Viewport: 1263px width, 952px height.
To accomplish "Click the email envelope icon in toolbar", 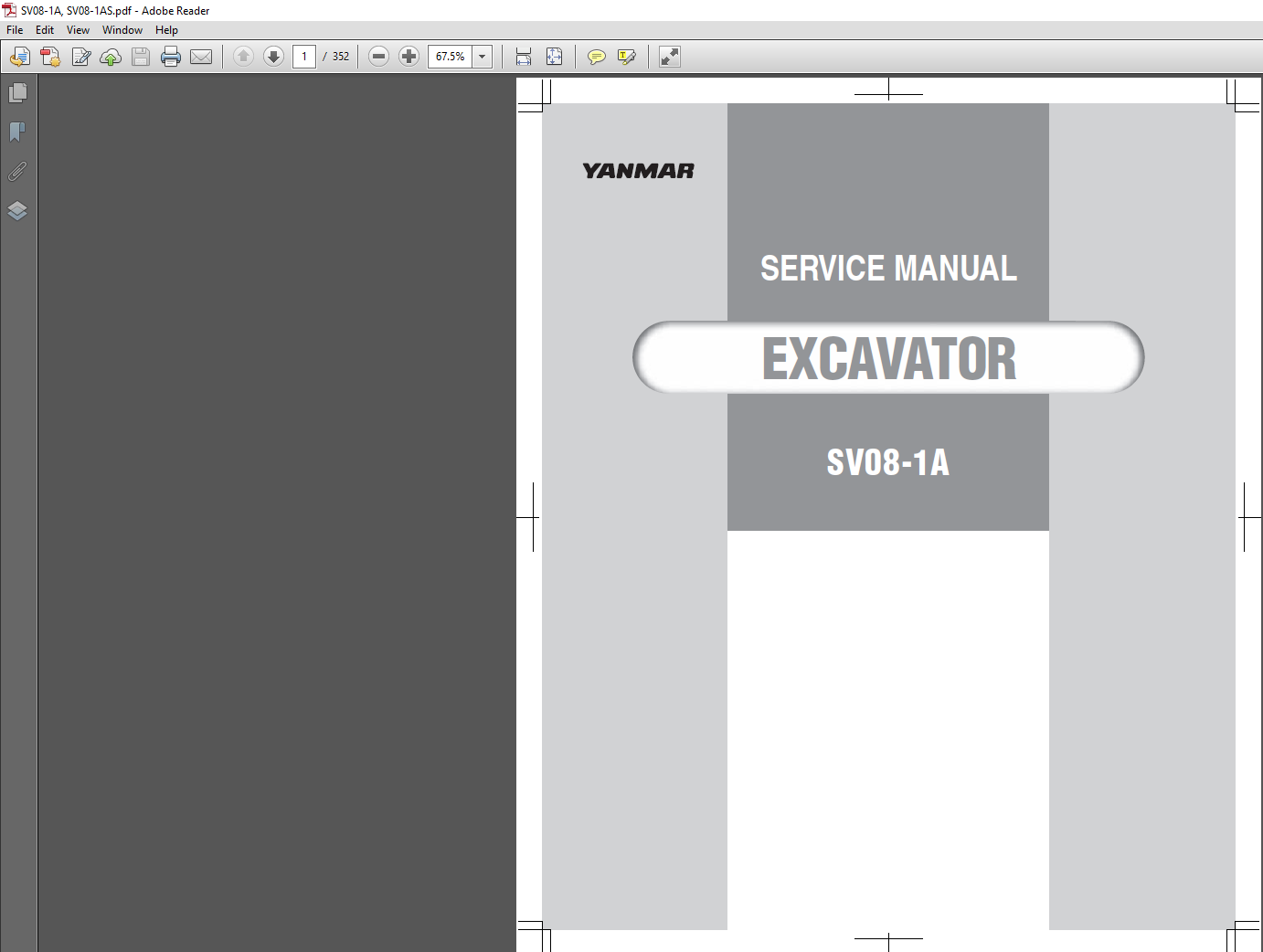I will [x=201, y=57].
